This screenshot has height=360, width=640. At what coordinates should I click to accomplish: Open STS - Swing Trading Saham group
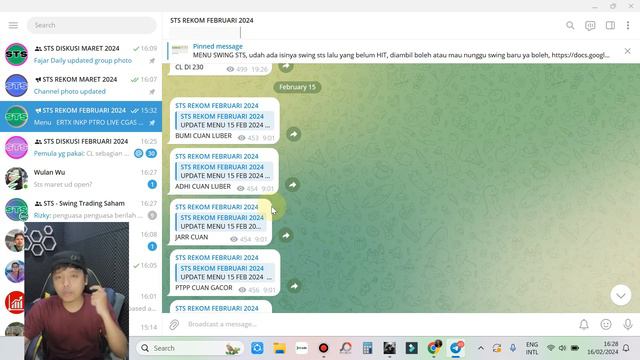(81, 209)
